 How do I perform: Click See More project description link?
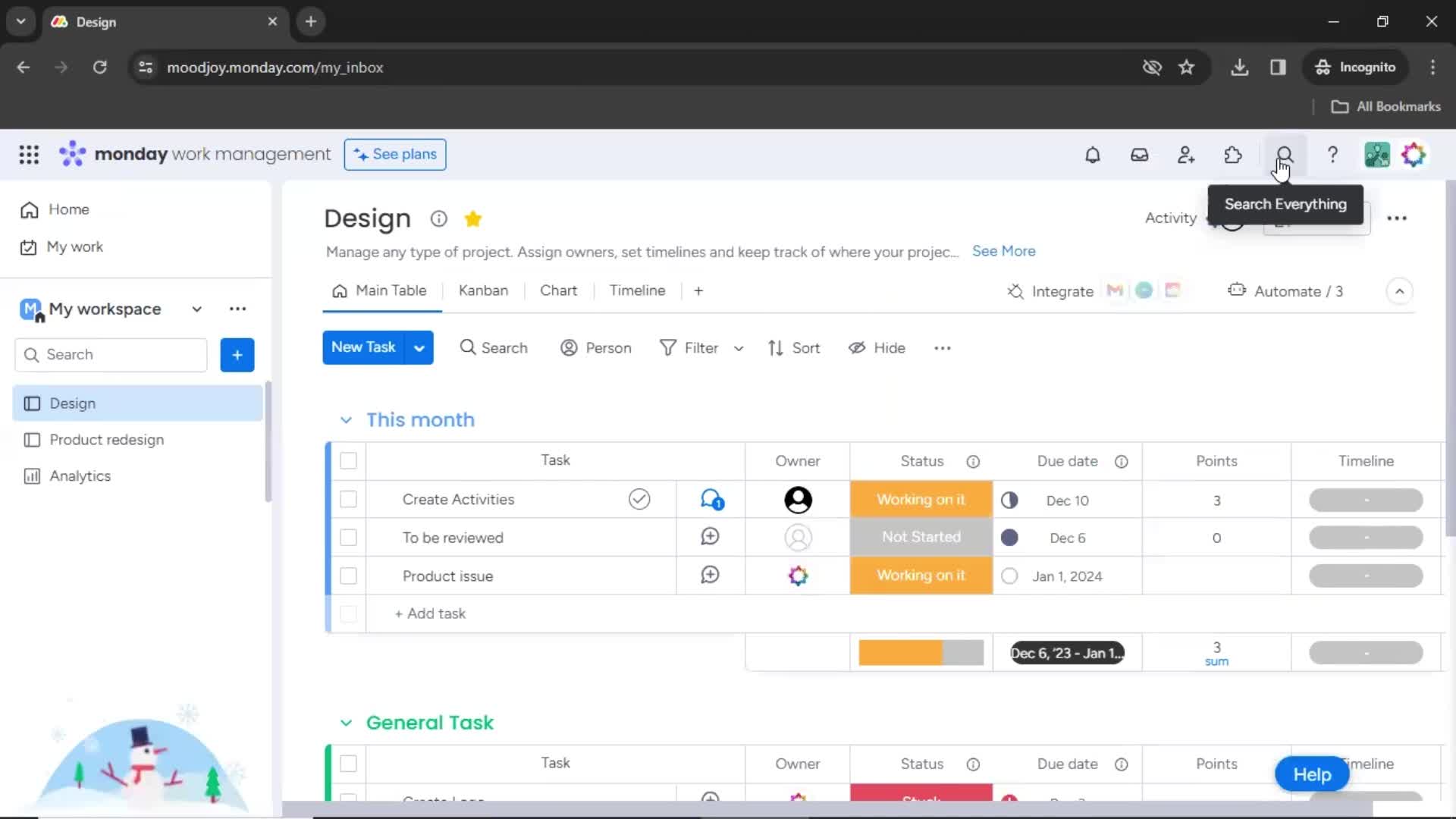click(x=1003, y=251)
